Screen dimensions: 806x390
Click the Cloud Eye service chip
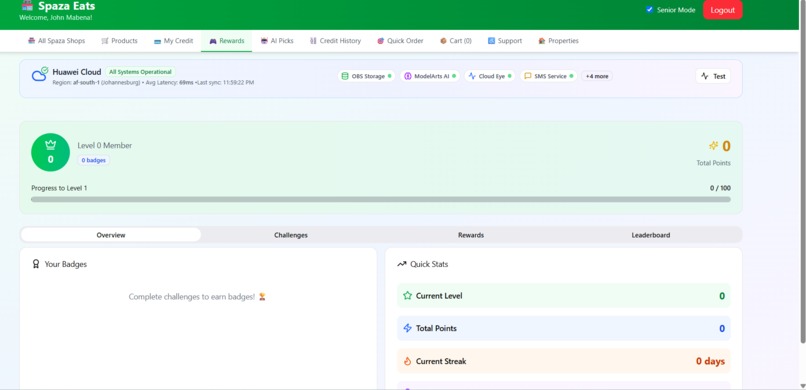coord(490,76)
